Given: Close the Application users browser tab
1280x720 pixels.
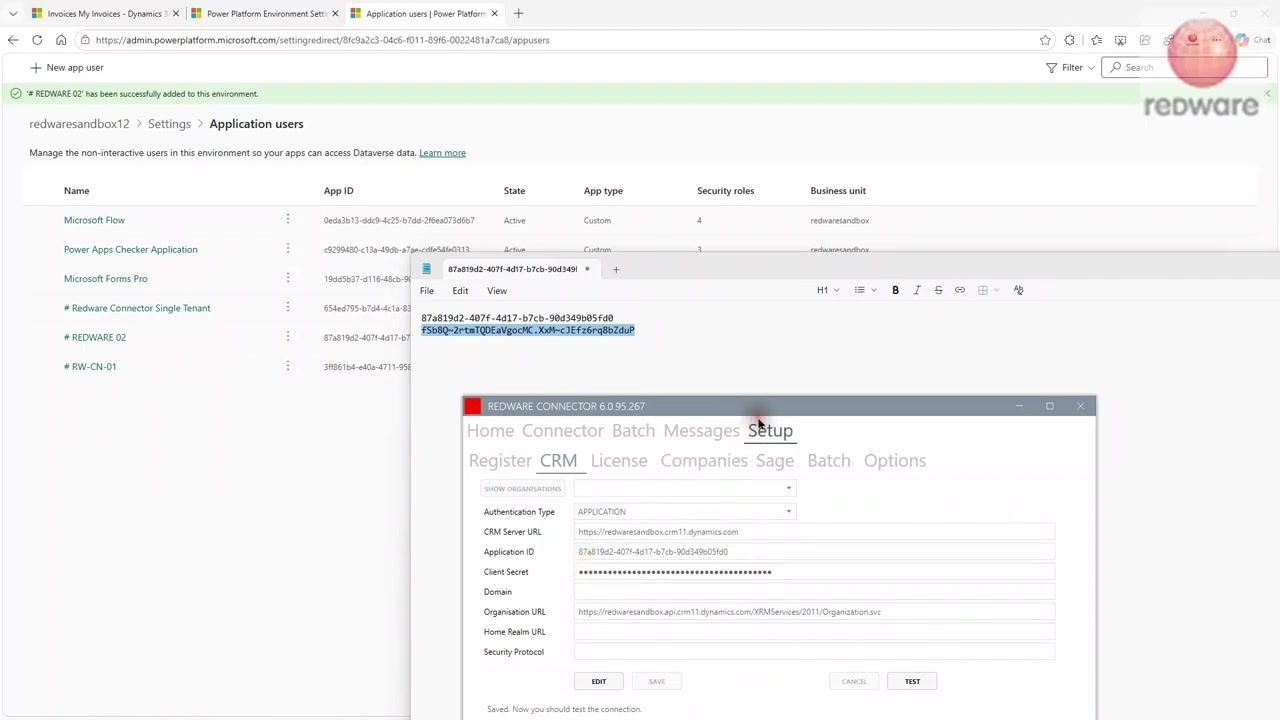Looking at the screenshot, I should [x=494, y=14].
